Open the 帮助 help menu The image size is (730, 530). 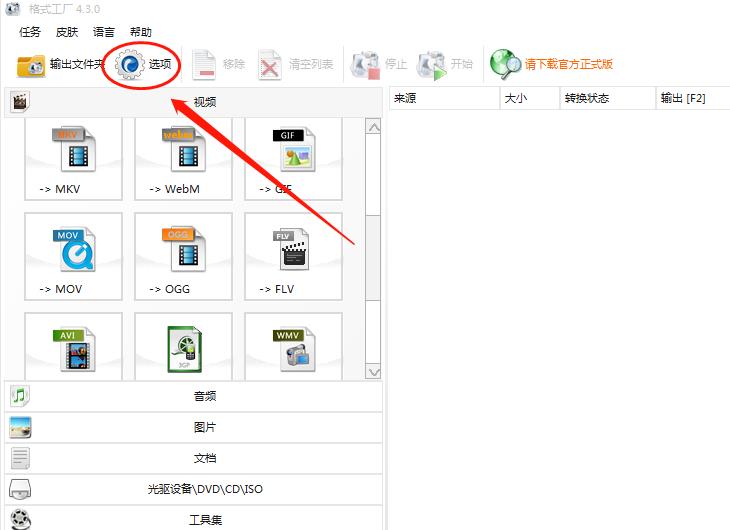[x=141, y=32]
